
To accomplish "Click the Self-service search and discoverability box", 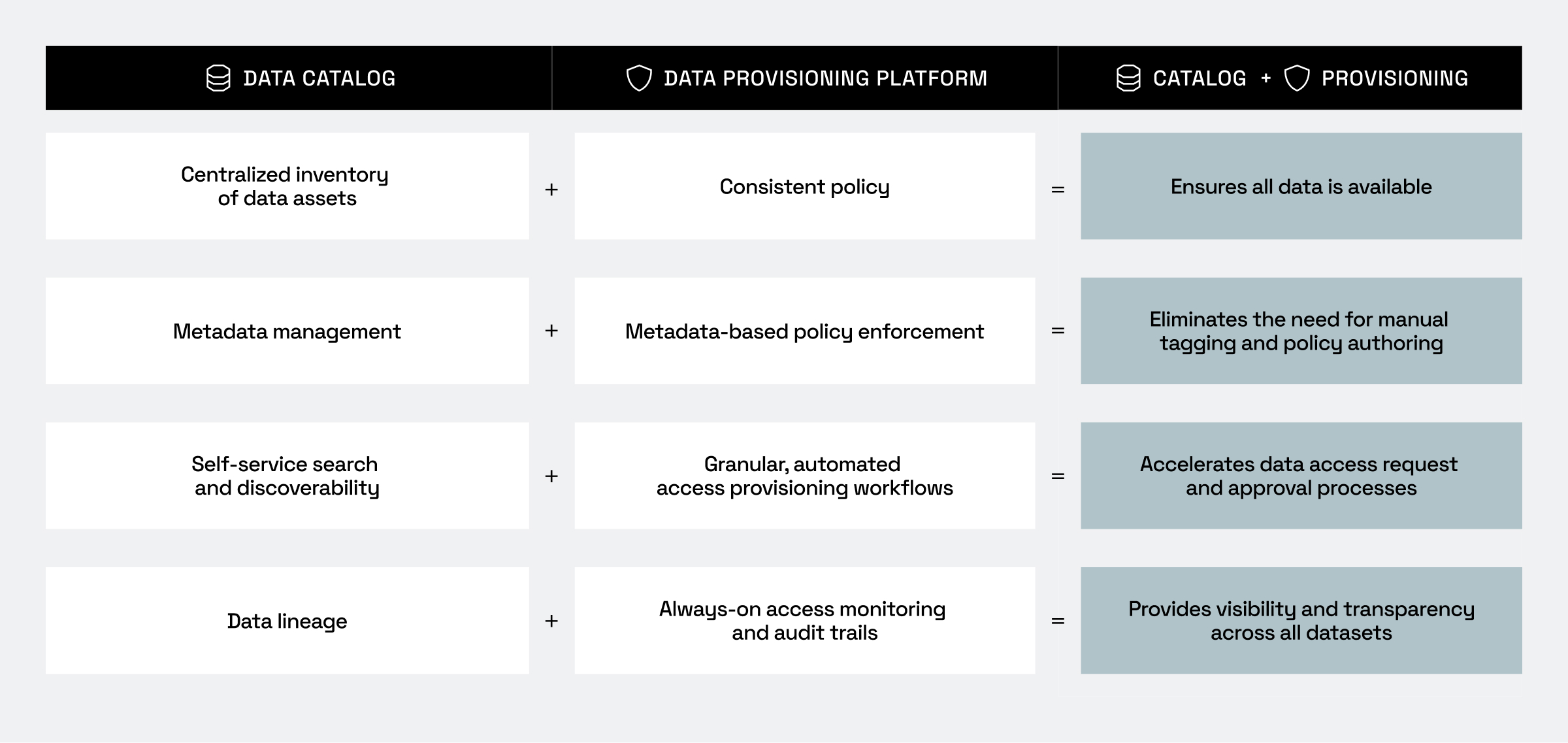I will (x=287, y=476).
